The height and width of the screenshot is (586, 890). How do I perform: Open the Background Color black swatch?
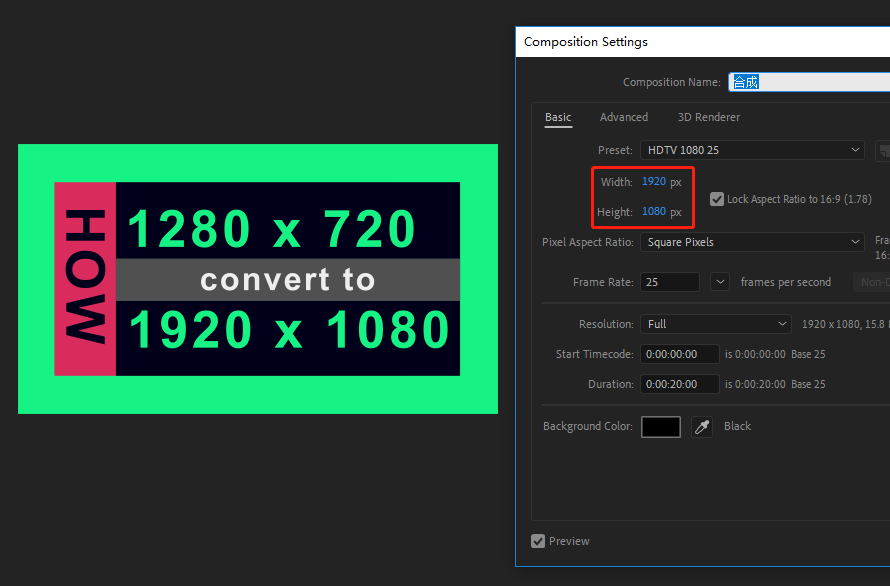pos(661,426)
